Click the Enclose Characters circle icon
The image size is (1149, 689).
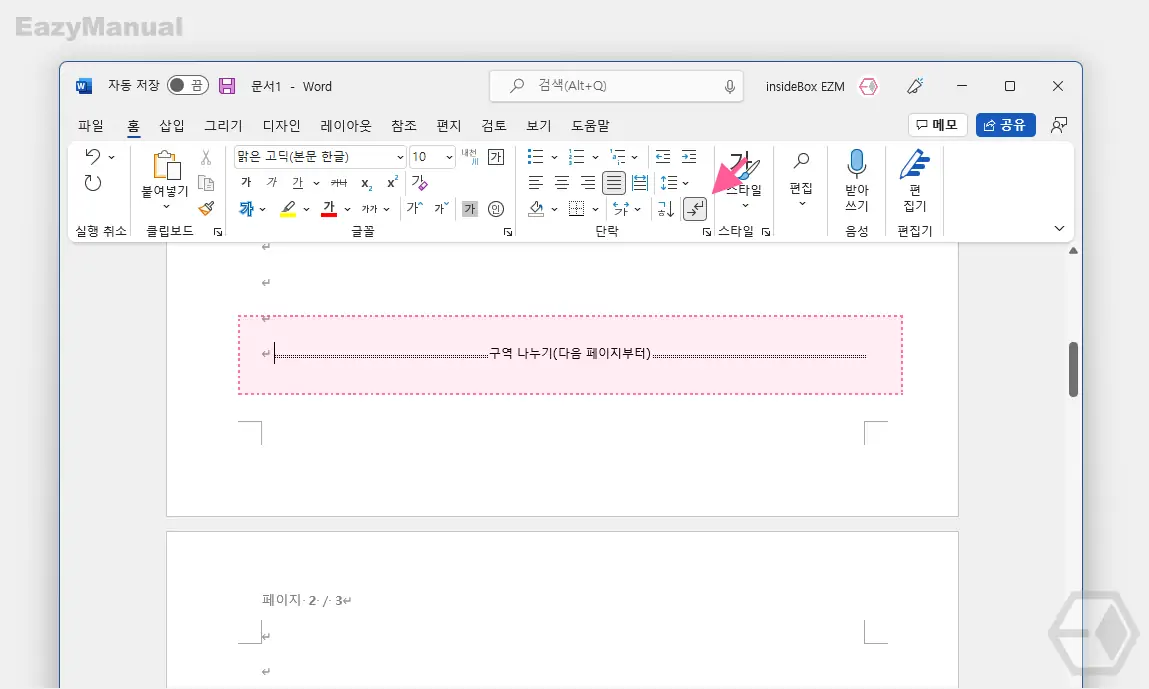click(x=496, y=209)
